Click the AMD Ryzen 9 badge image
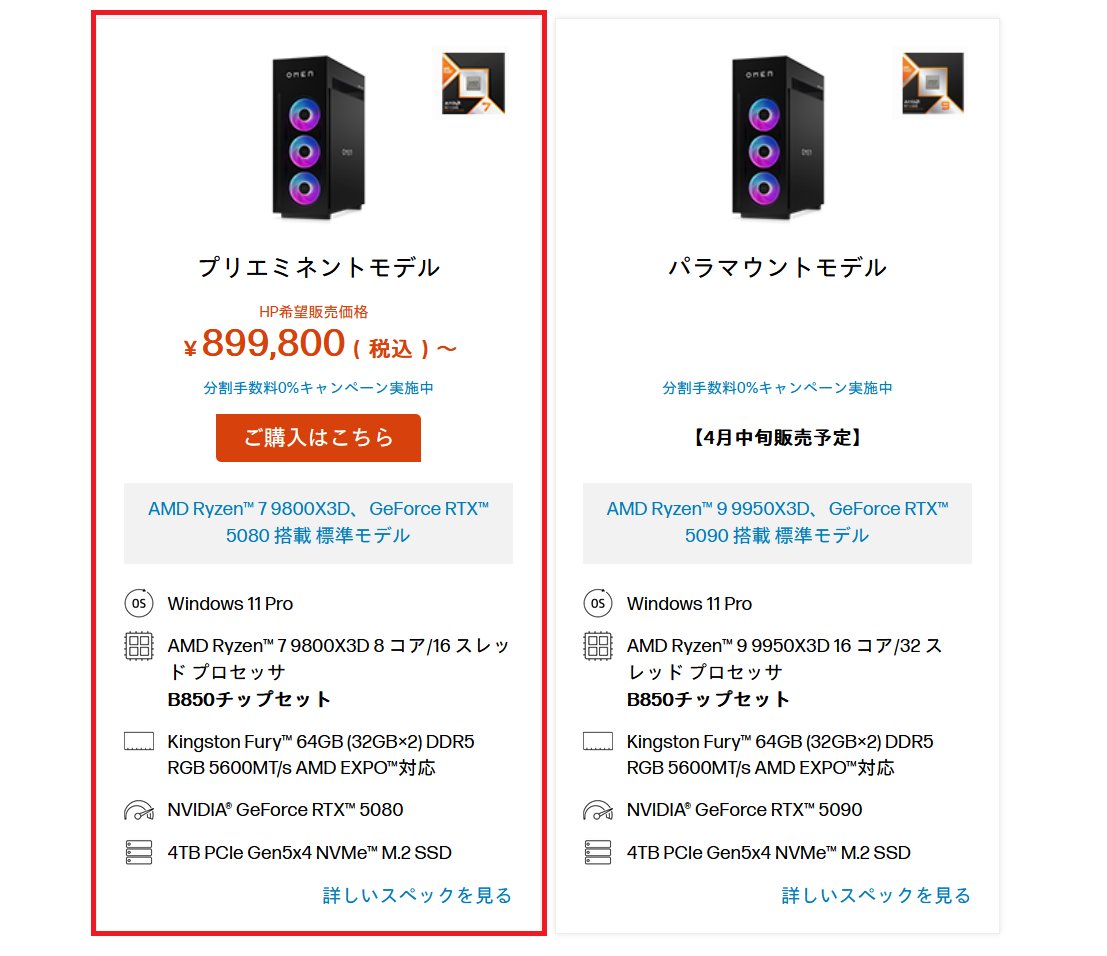This screenshot has height=956, width=1107. pyautogui.click(x=933, y=84)
